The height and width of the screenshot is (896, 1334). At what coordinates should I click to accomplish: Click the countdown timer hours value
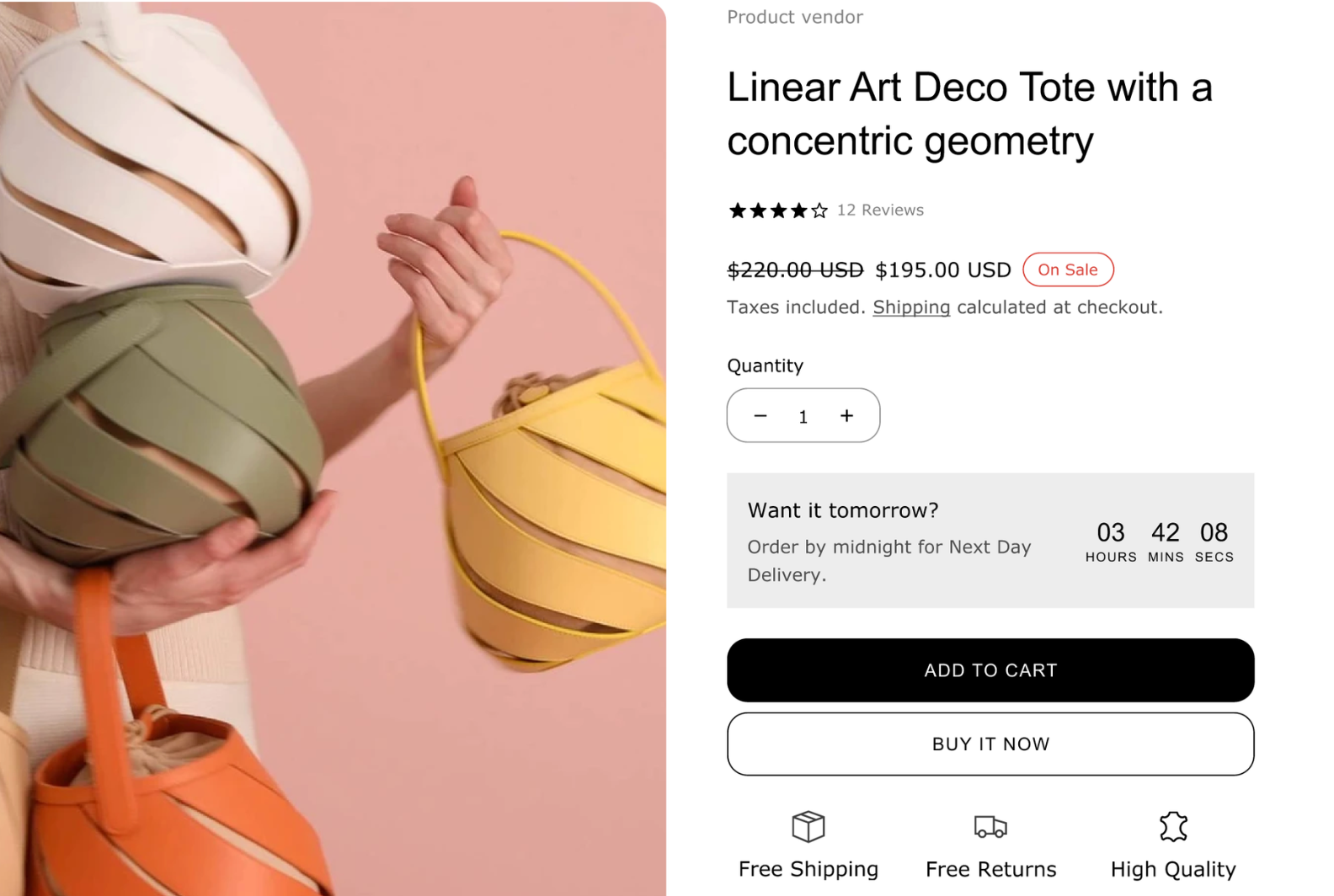click(1111, 532)
